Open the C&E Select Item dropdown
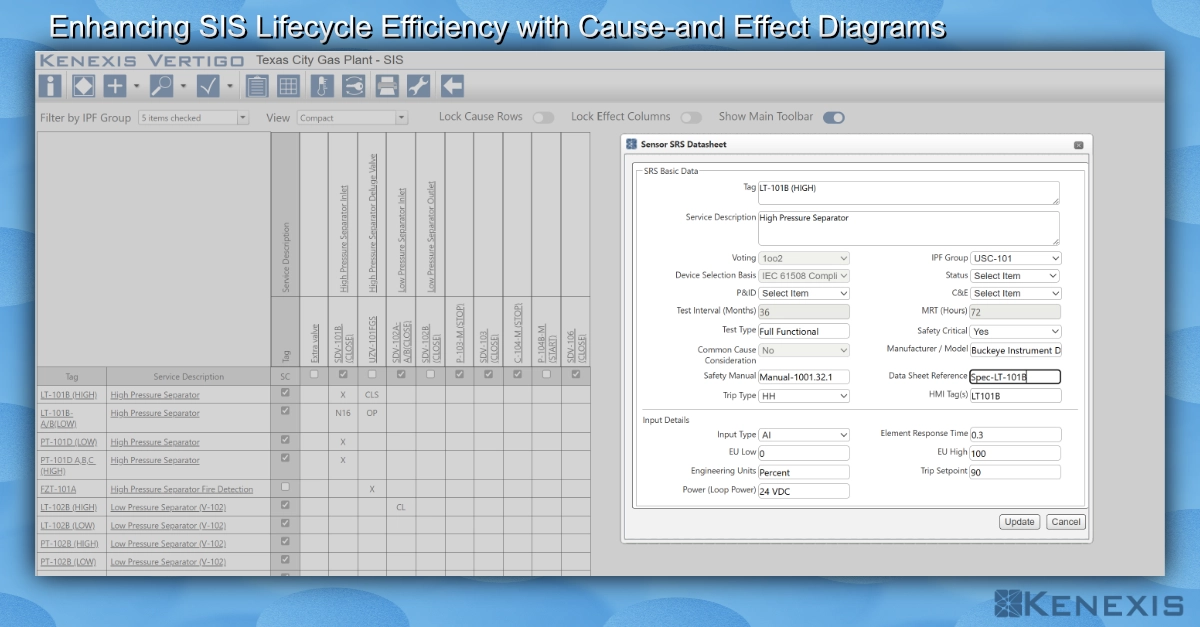 [1015, 294]
